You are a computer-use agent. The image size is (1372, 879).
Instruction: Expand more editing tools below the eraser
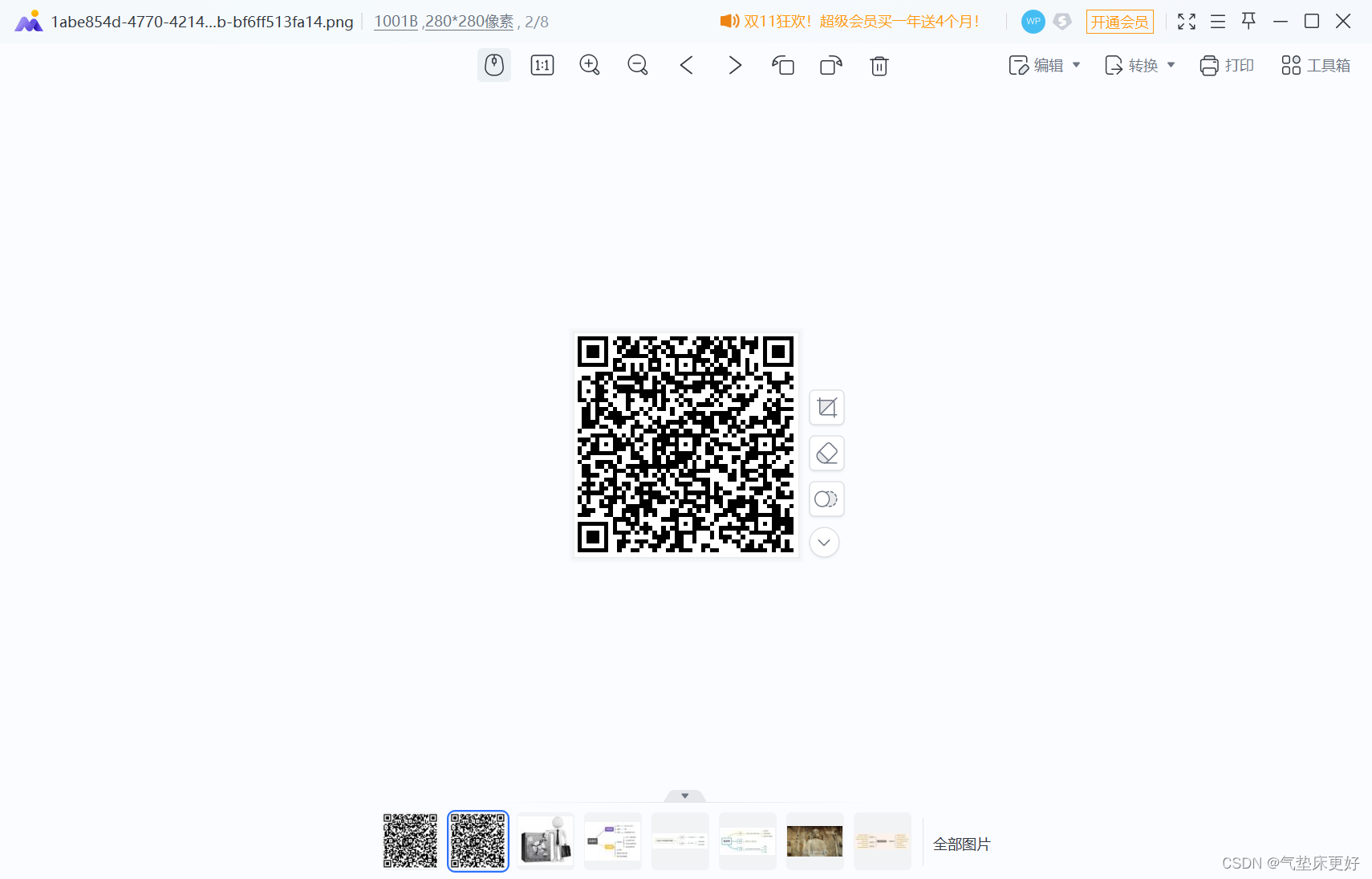click(x=824, y=542)
